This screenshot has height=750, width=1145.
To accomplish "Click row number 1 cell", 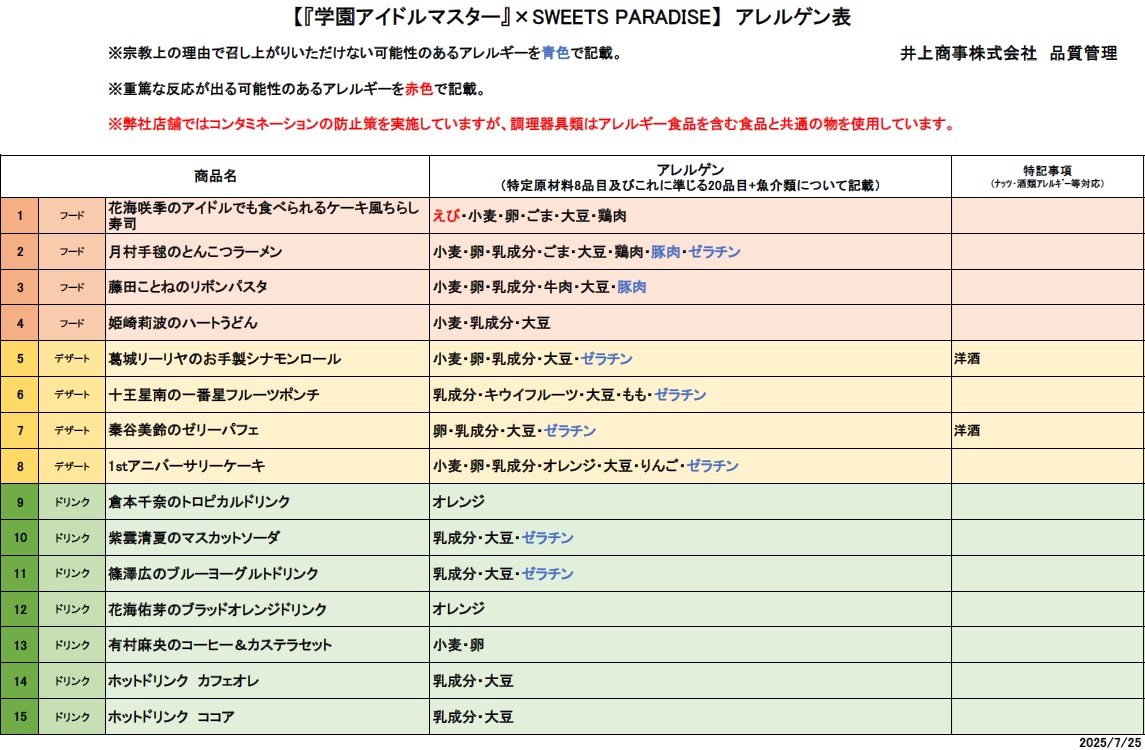I will point(20,216).
